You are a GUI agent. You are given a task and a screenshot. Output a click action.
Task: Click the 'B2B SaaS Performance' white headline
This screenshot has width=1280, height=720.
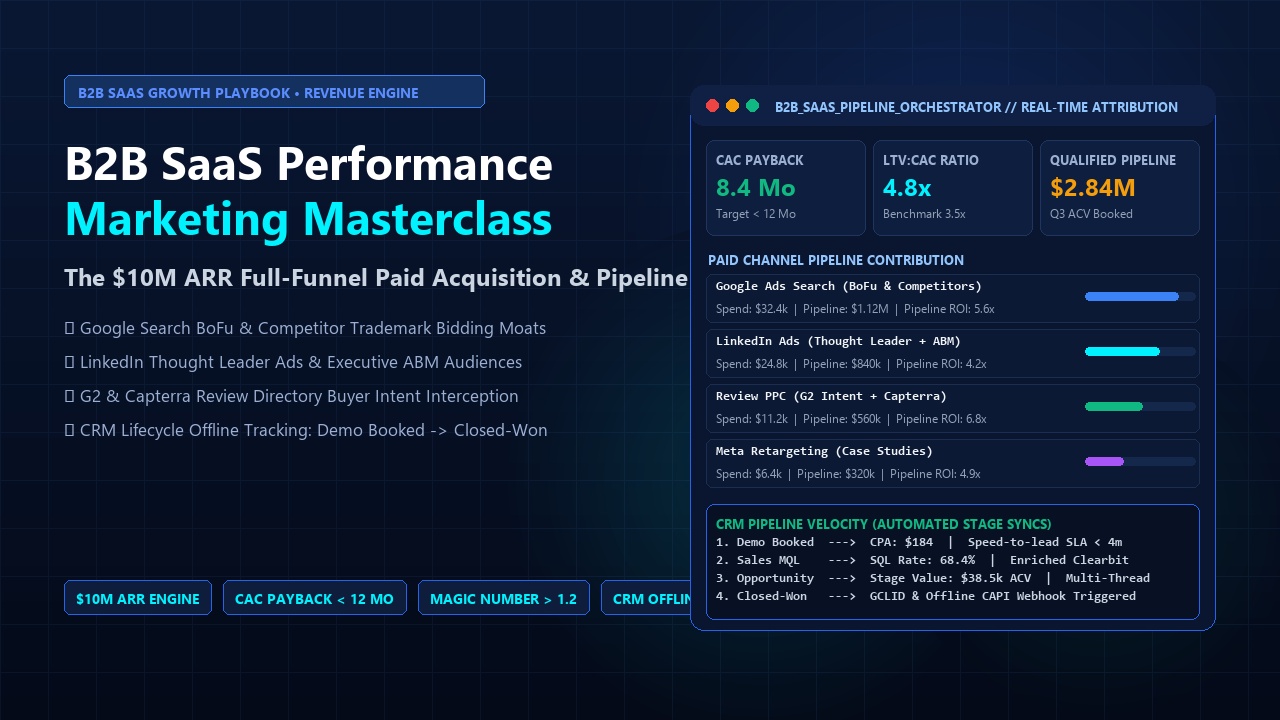click(x=308, y=164)
